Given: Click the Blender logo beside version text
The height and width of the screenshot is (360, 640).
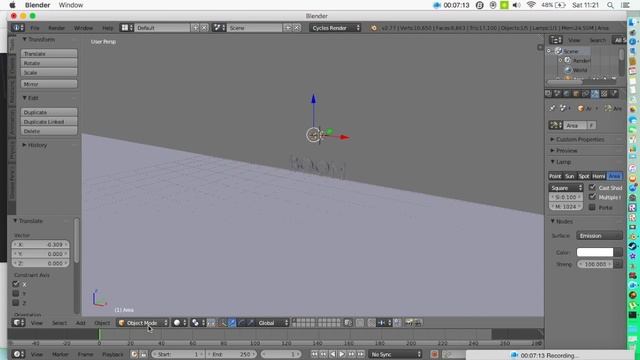Looking at the screenshot, I should point(373,28).
